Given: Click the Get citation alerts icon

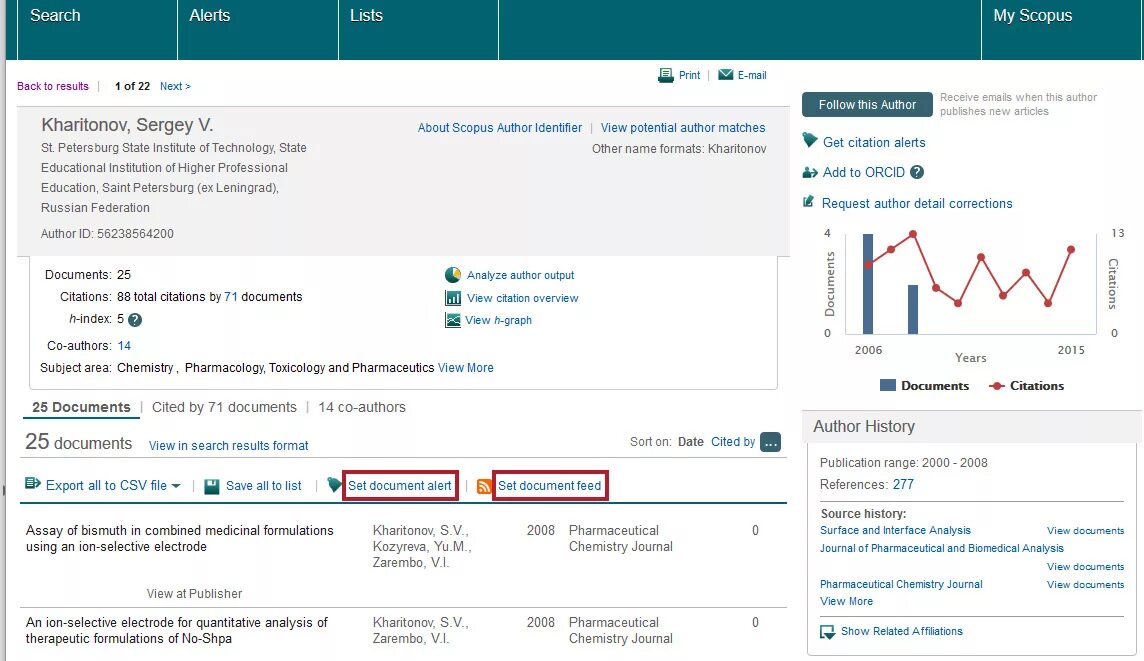Looking at the screenshot, I should point(810,141).
